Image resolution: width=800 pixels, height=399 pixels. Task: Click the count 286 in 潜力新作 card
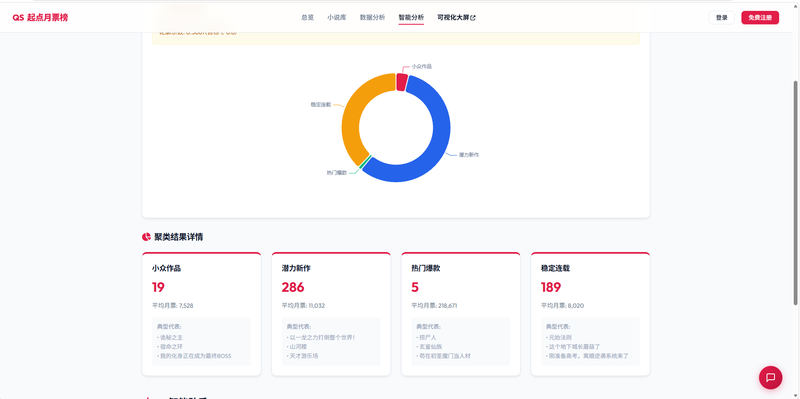pyautogui.click(x=293, y=287)
